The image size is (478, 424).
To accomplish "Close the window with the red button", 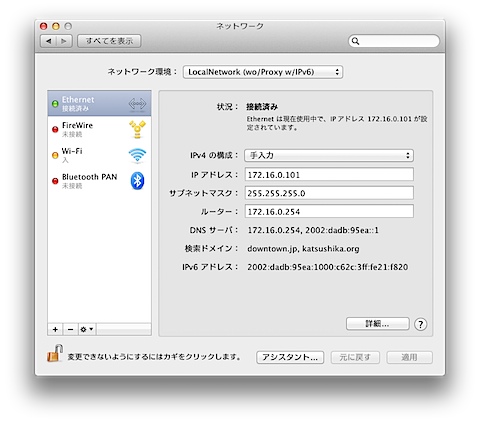I will [44, 26].
